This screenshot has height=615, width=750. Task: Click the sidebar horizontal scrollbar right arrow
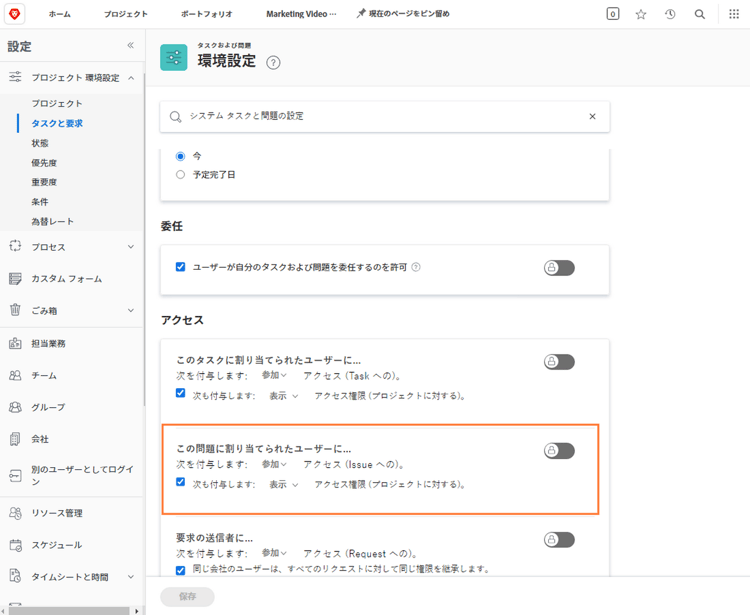[137, 611]
